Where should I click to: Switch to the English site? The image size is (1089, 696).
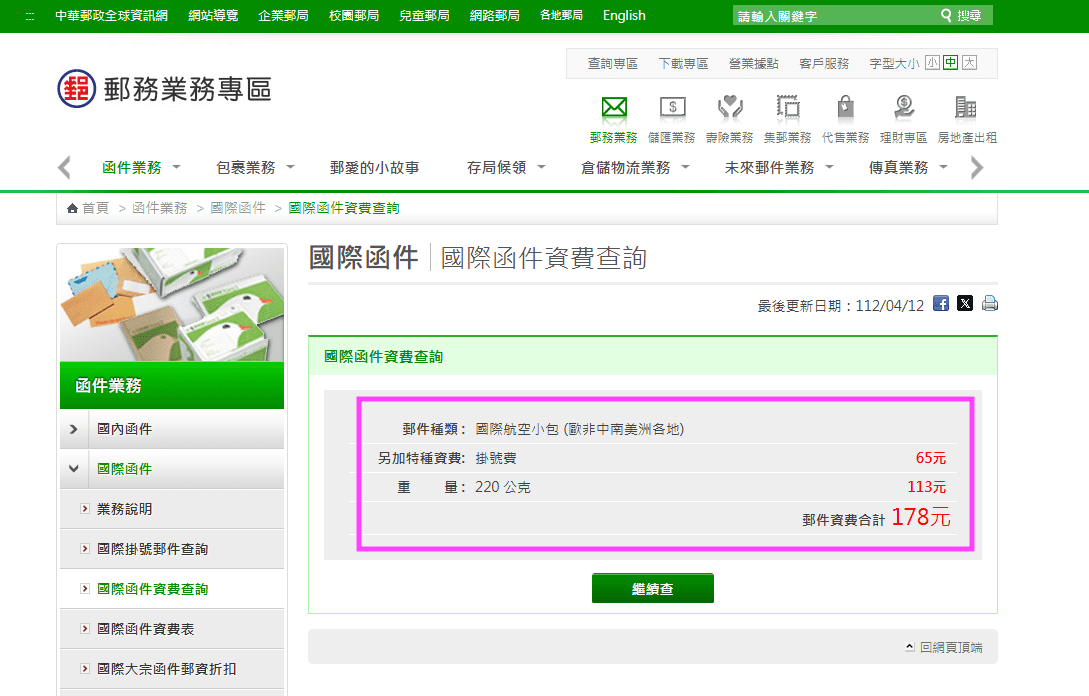(x=624, y=15)
